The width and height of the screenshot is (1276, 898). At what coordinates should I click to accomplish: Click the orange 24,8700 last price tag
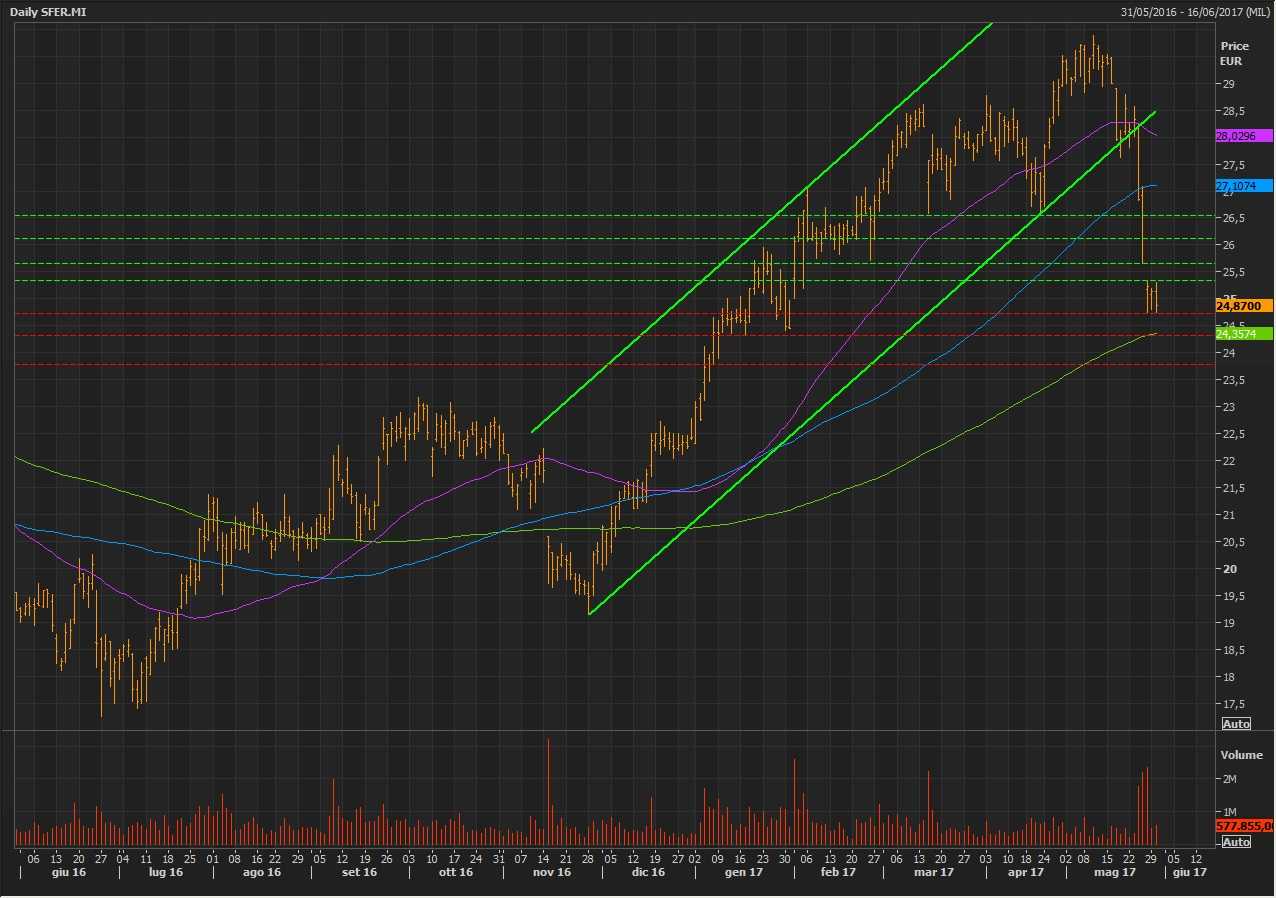pyautogui.click(x=1243, y=305)
